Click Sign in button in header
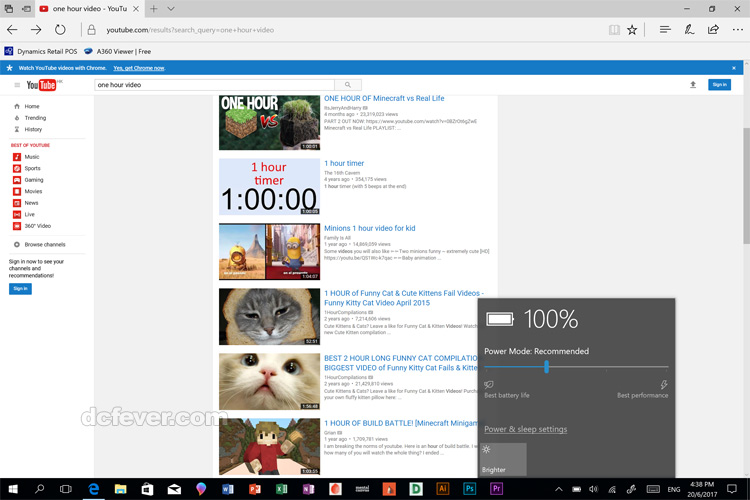 [719, 85]
